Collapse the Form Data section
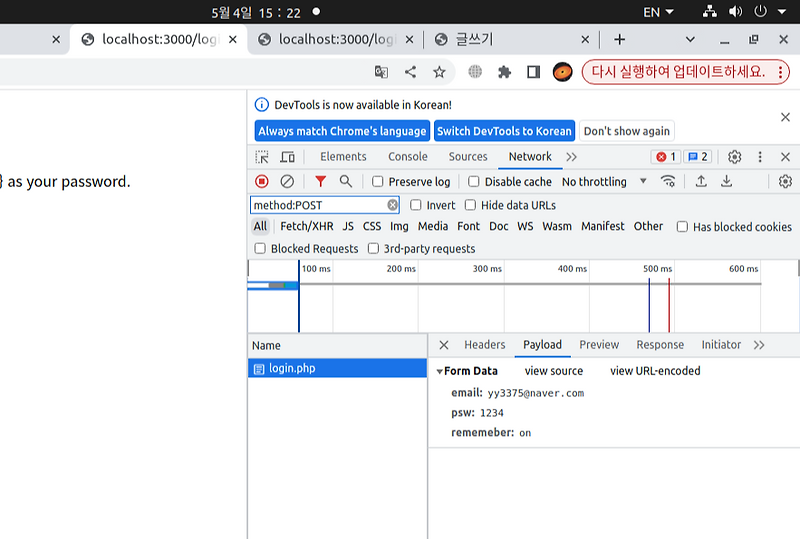The height and width of the screenshot is (539, 800). [x=439, y=372]
